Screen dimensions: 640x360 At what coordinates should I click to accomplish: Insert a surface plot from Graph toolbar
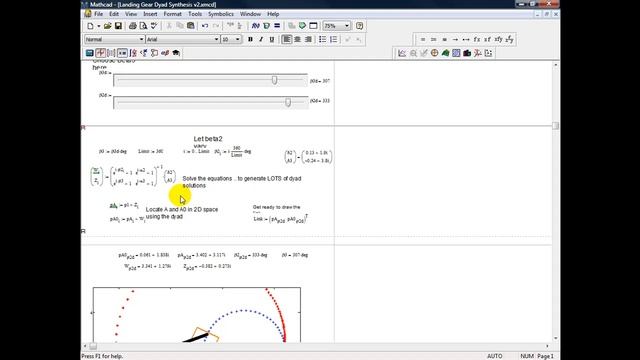(445, 53)
